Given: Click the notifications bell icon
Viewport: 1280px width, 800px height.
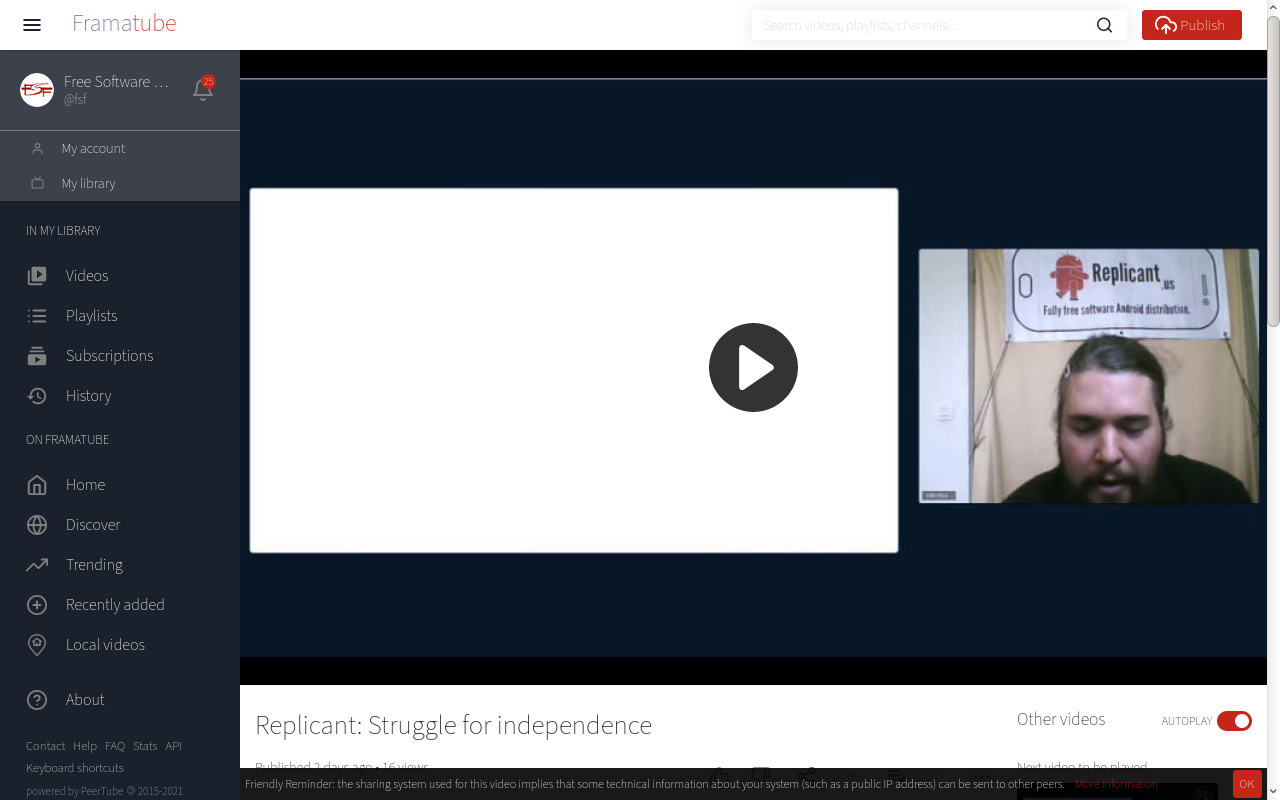Looking at the screenshot, I should click(x=203, y=90).
